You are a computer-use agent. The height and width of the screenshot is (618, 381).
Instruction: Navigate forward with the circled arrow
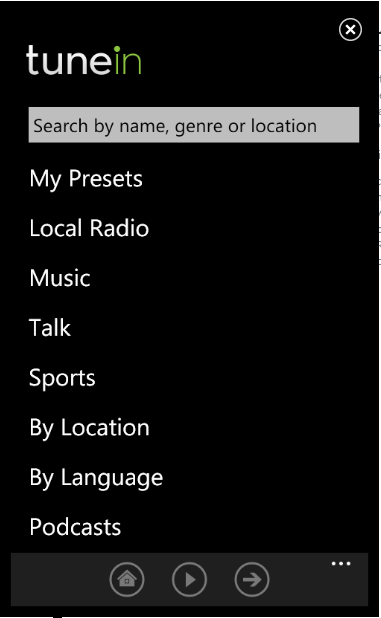252,579
